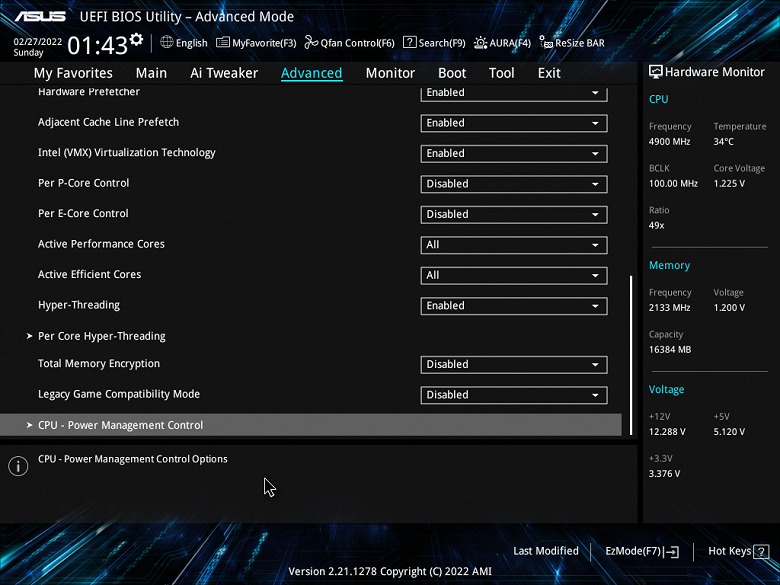Open AURA(F4) lighting icon
Screen dimensions: 780x585
(480, 43)
